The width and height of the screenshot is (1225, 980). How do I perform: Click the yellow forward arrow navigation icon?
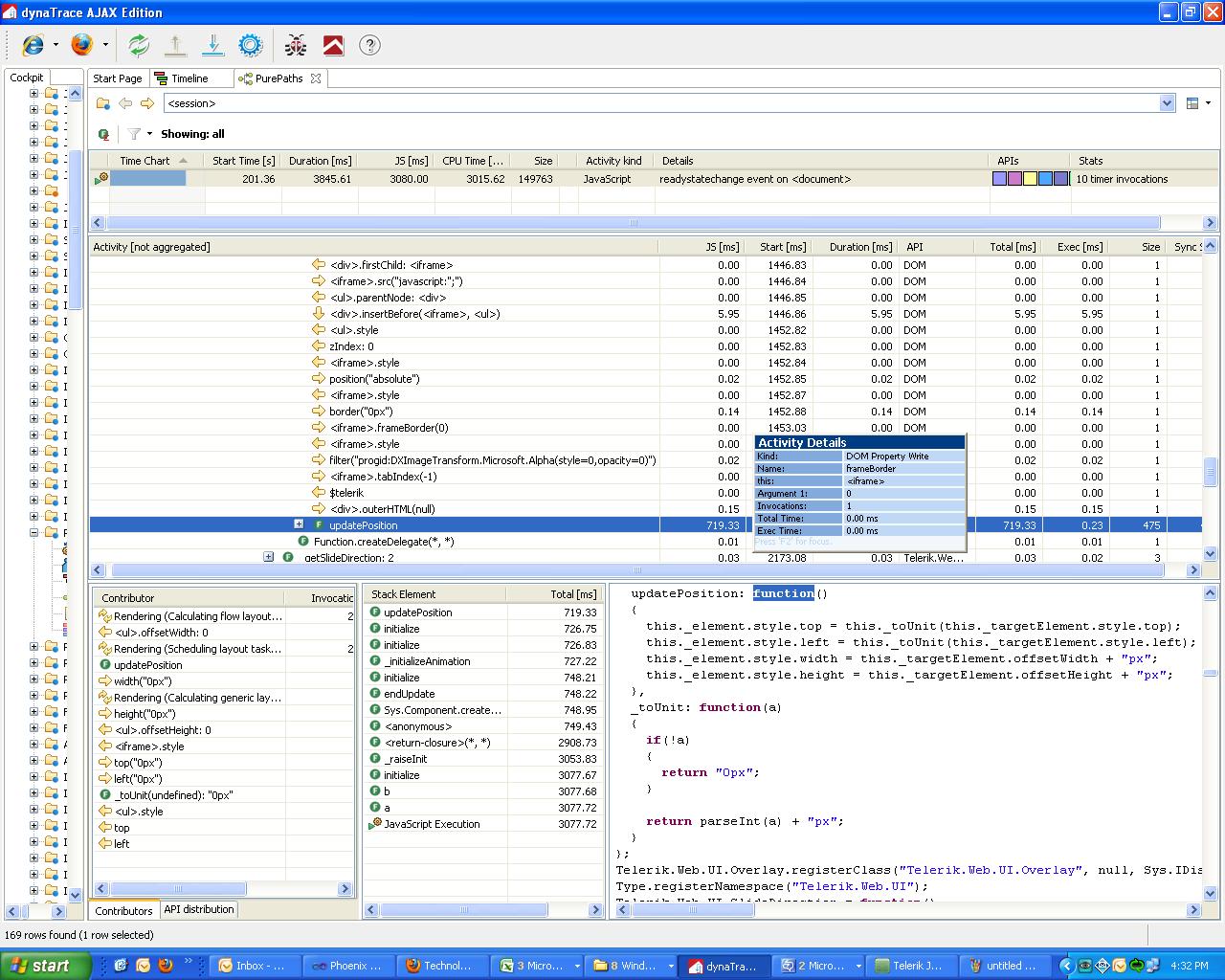(147, 103)
